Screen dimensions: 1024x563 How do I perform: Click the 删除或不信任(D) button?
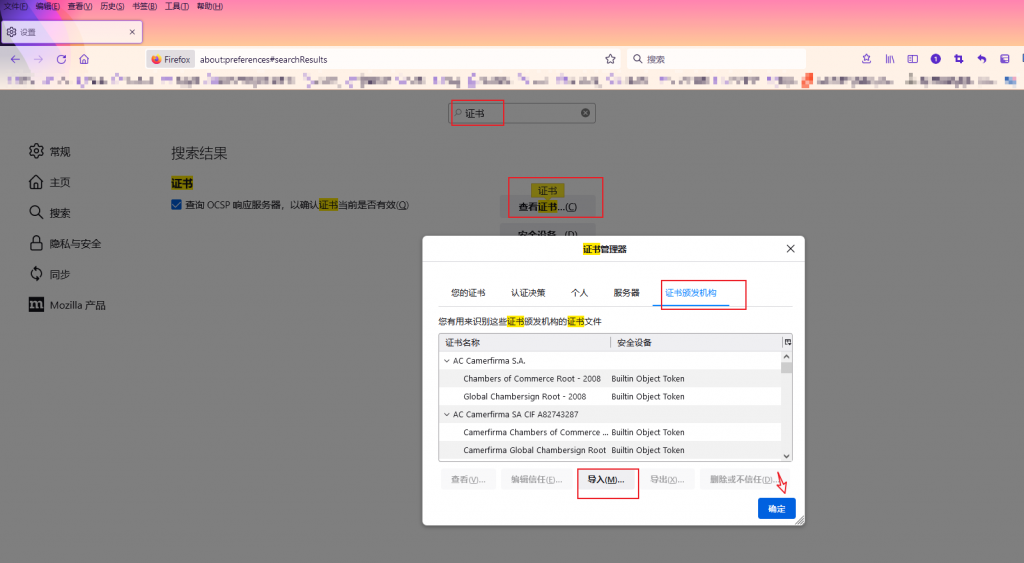(745, 479)
